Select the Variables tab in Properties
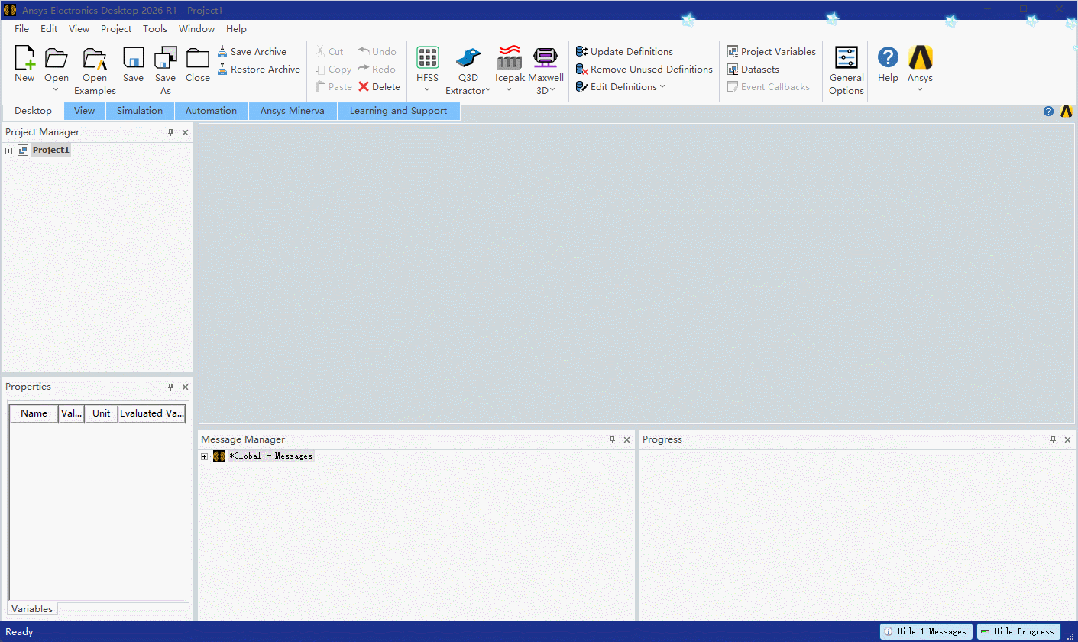The image size is (1078, 642). pos(32,609)
